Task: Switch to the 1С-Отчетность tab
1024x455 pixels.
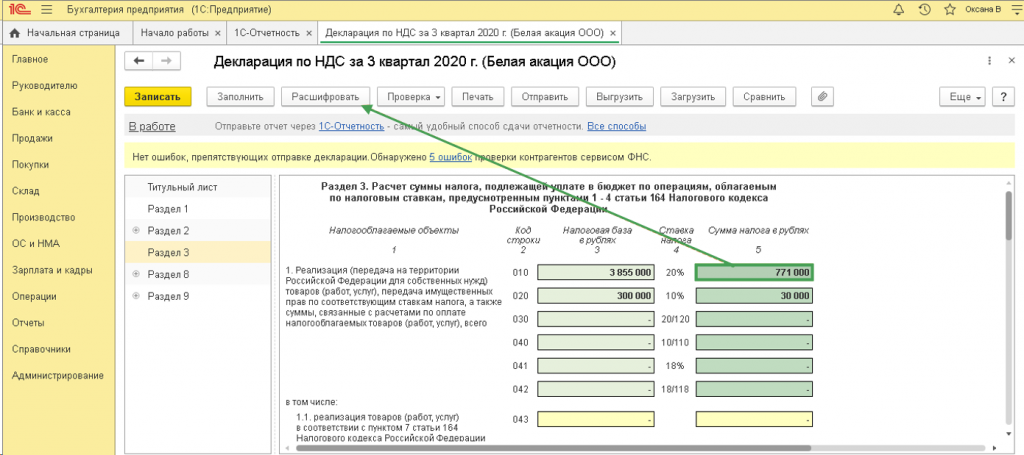Action: [x=266, y=33]
